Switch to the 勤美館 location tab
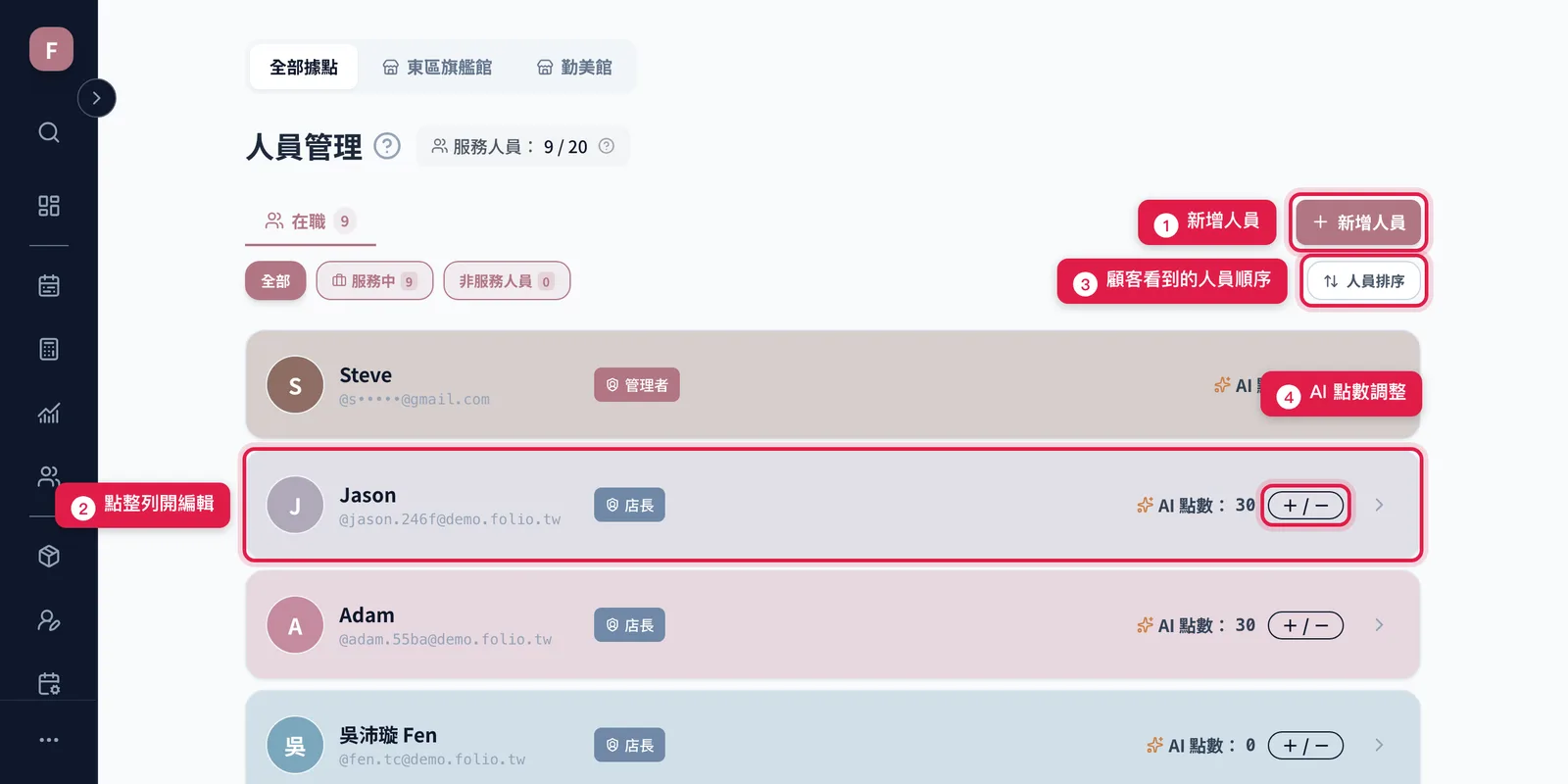This screenshot has height=784, width=1568. 574,68
